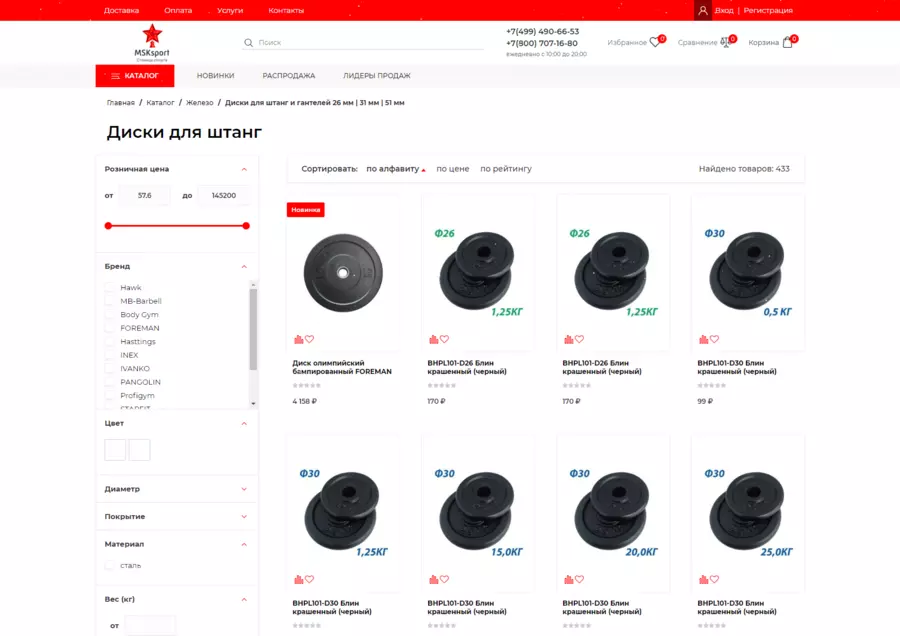Check the FOREMAN brand filter

(110, 328)
